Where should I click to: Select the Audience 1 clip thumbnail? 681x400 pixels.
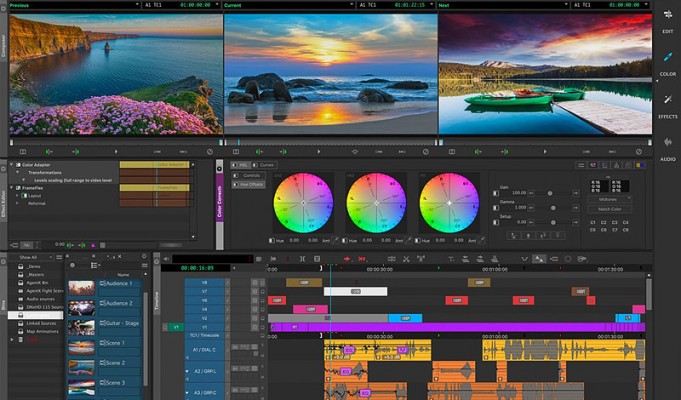pyautogui.click(x=81, y=288)
